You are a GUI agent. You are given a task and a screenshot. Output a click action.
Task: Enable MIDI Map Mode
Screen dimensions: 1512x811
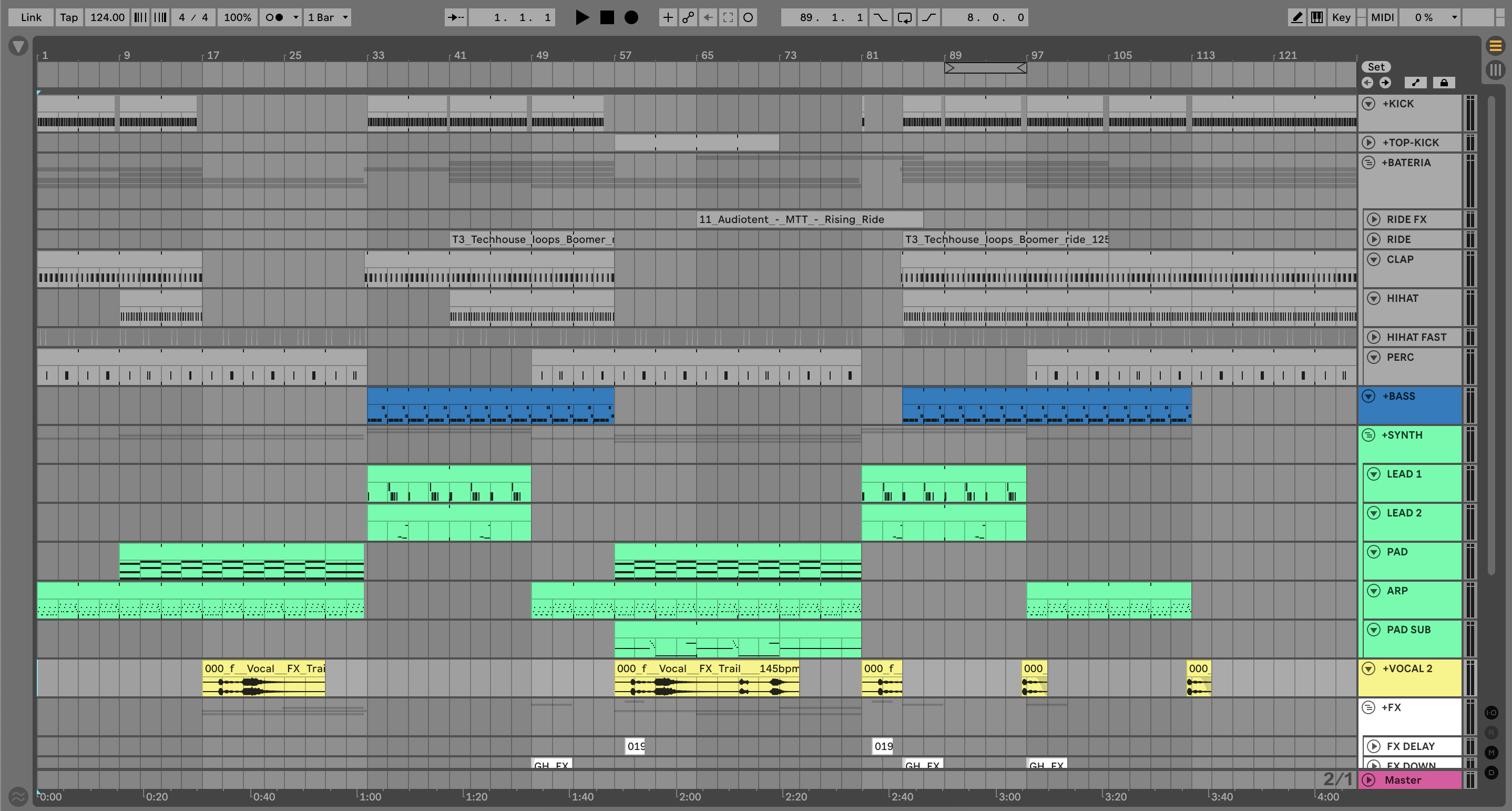1382,17
